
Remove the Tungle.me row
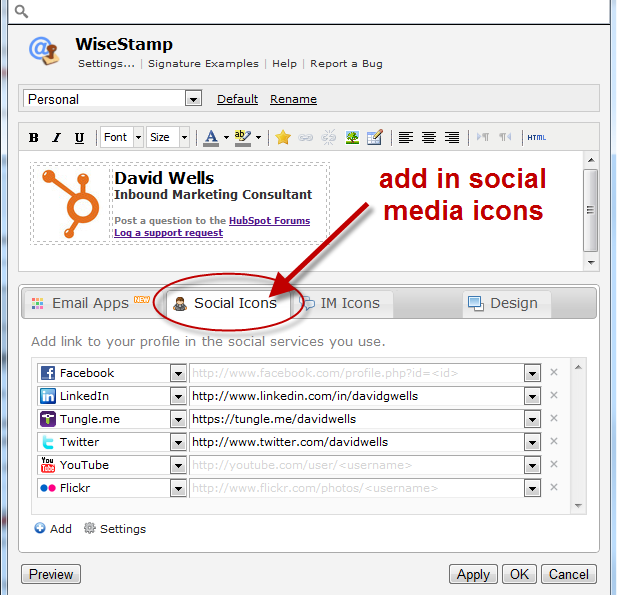pos(554,418)
